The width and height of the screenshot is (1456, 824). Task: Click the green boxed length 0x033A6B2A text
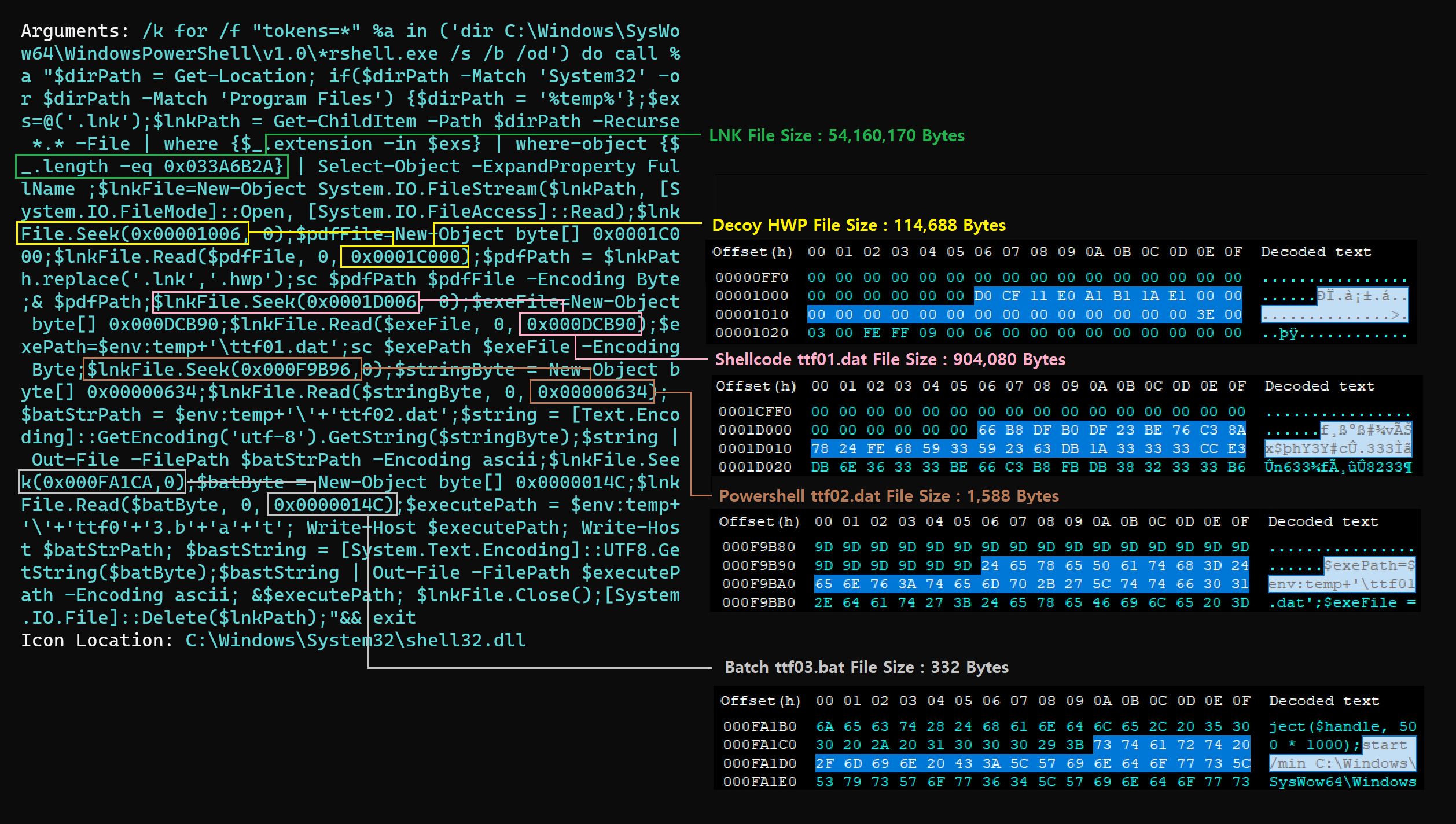click(x=152, y=167)
